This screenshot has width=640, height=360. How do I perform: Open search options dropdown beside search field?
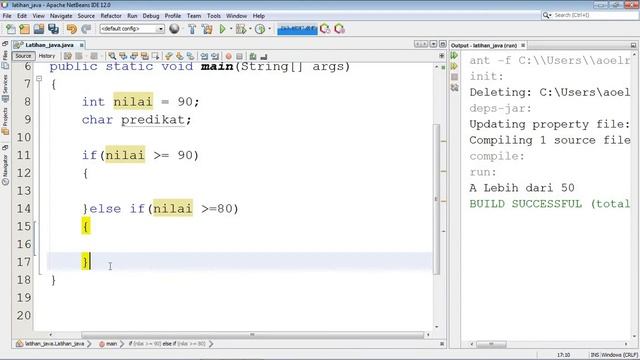click(x=547, y=15)
